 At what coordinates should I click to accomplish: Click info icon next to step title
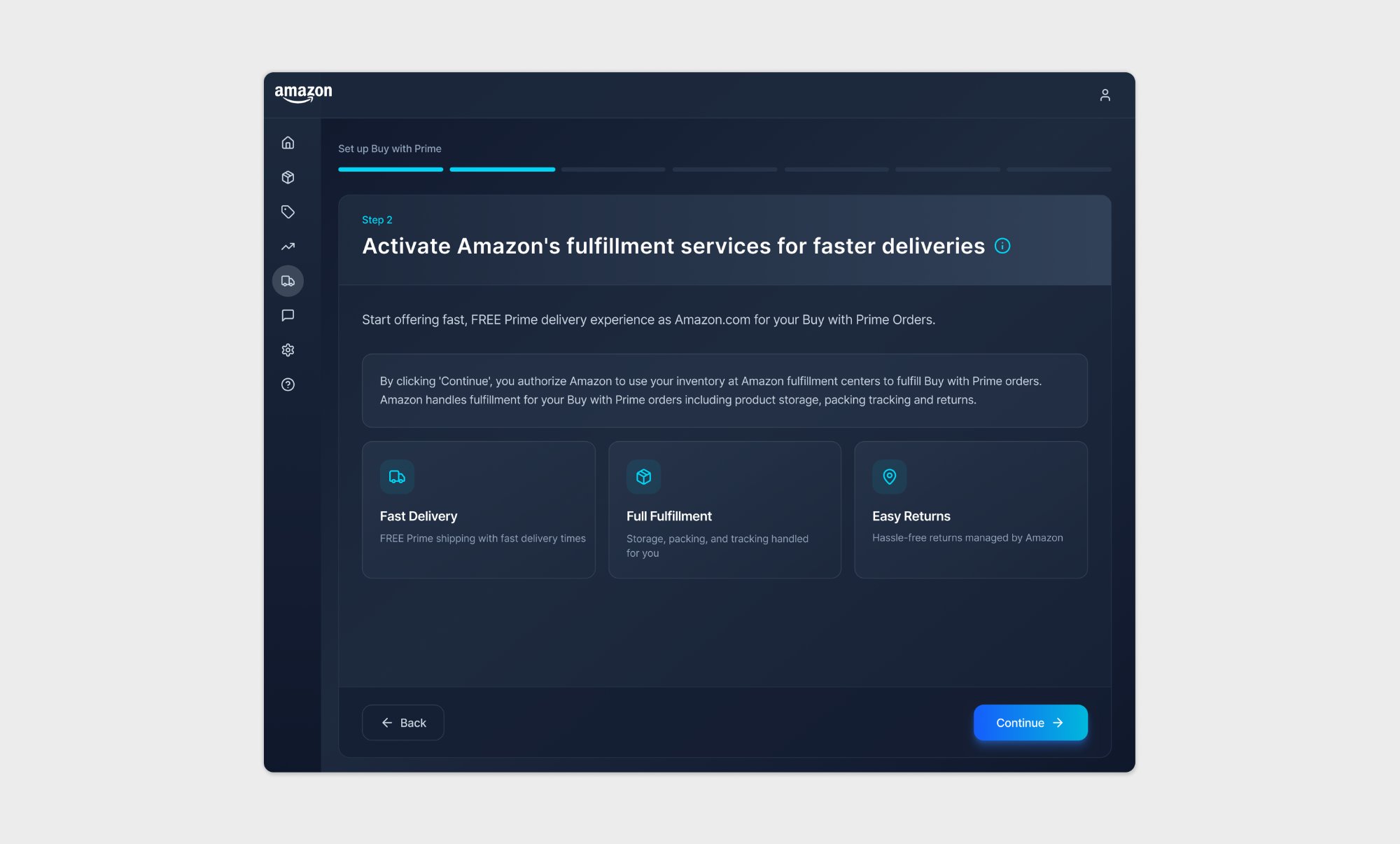1002,246
